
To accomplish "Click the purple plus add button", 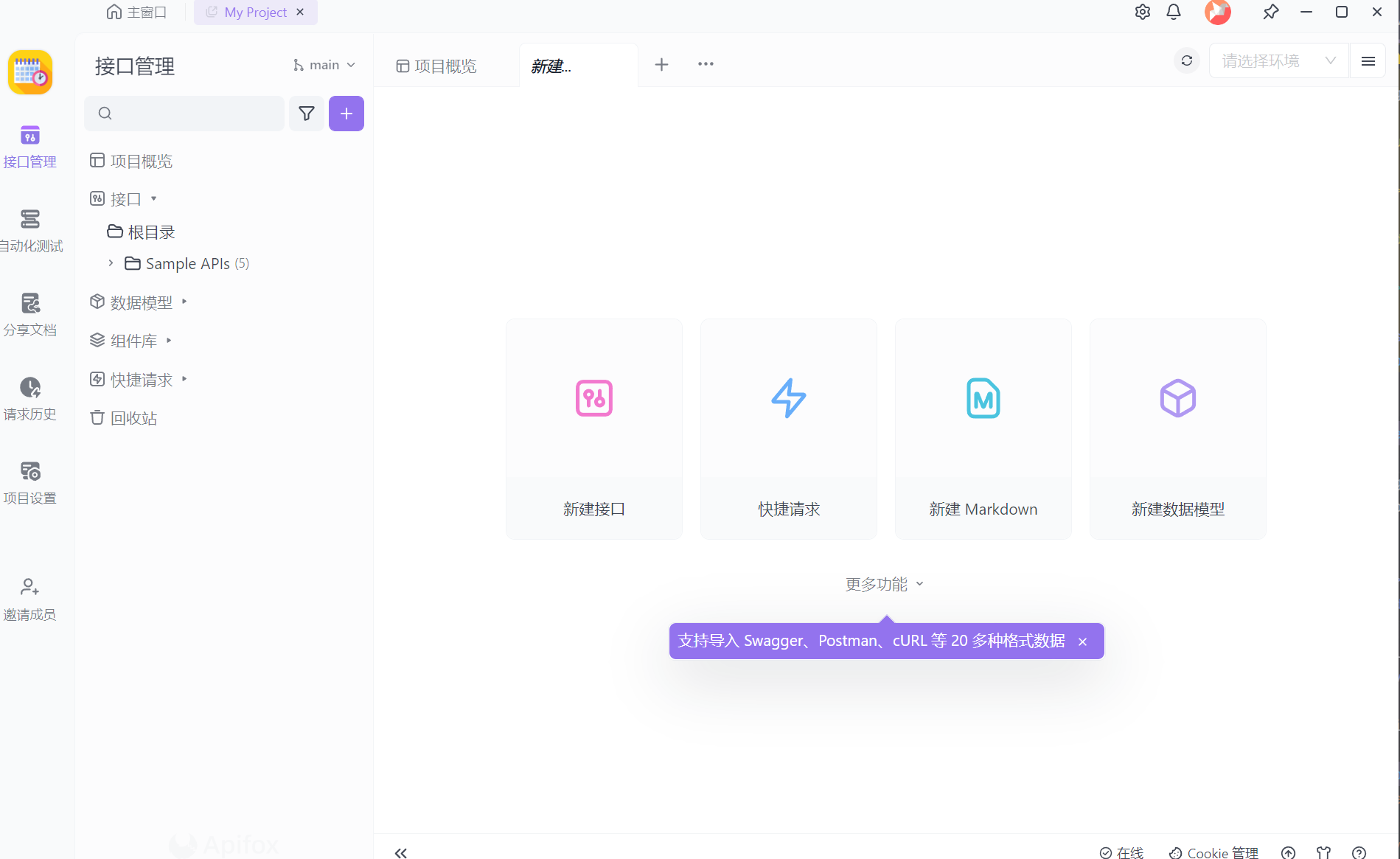I will pos(346,114).
